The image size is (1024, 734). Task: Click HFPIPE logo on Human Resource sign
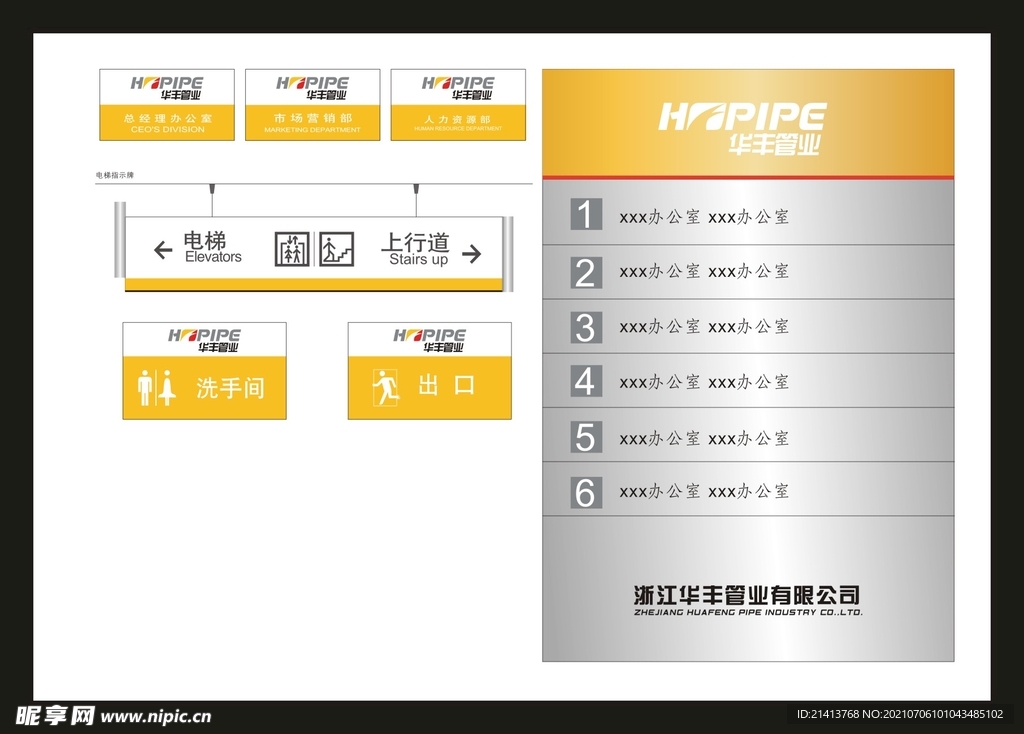pyautogui.click(x=458, y=88)
